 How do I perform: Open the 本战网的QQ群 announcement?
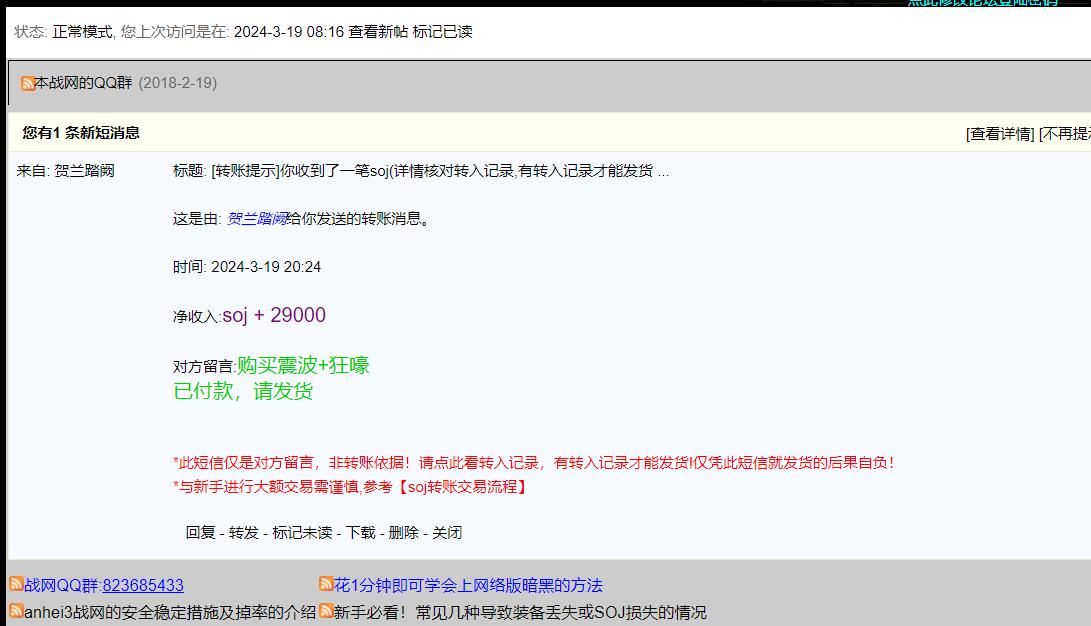(x=84, y=83)
